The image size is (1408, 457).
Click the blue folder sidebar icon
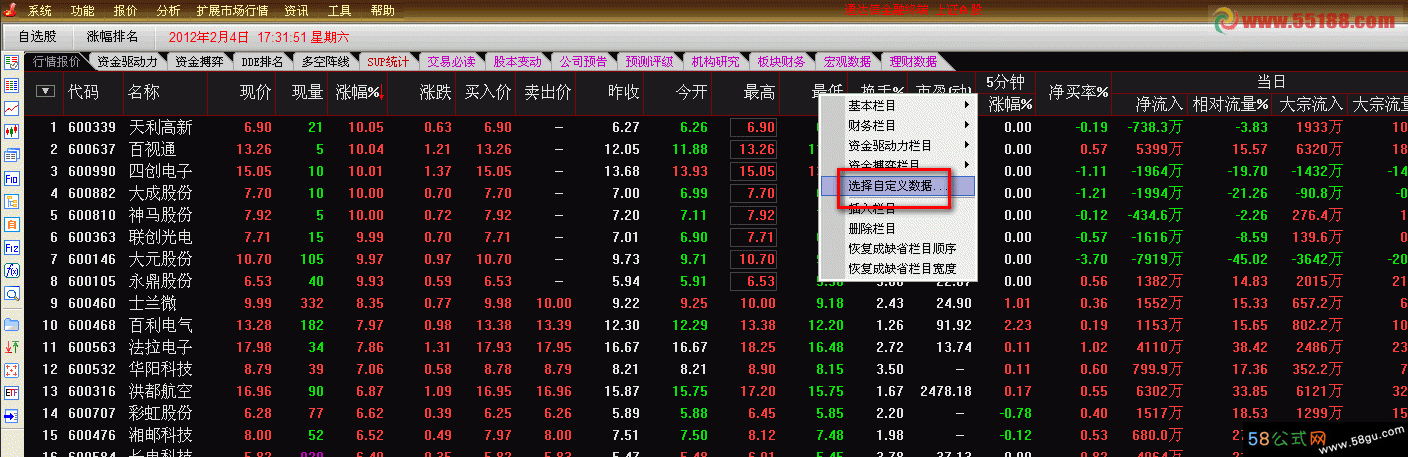[x=11, y=324]
